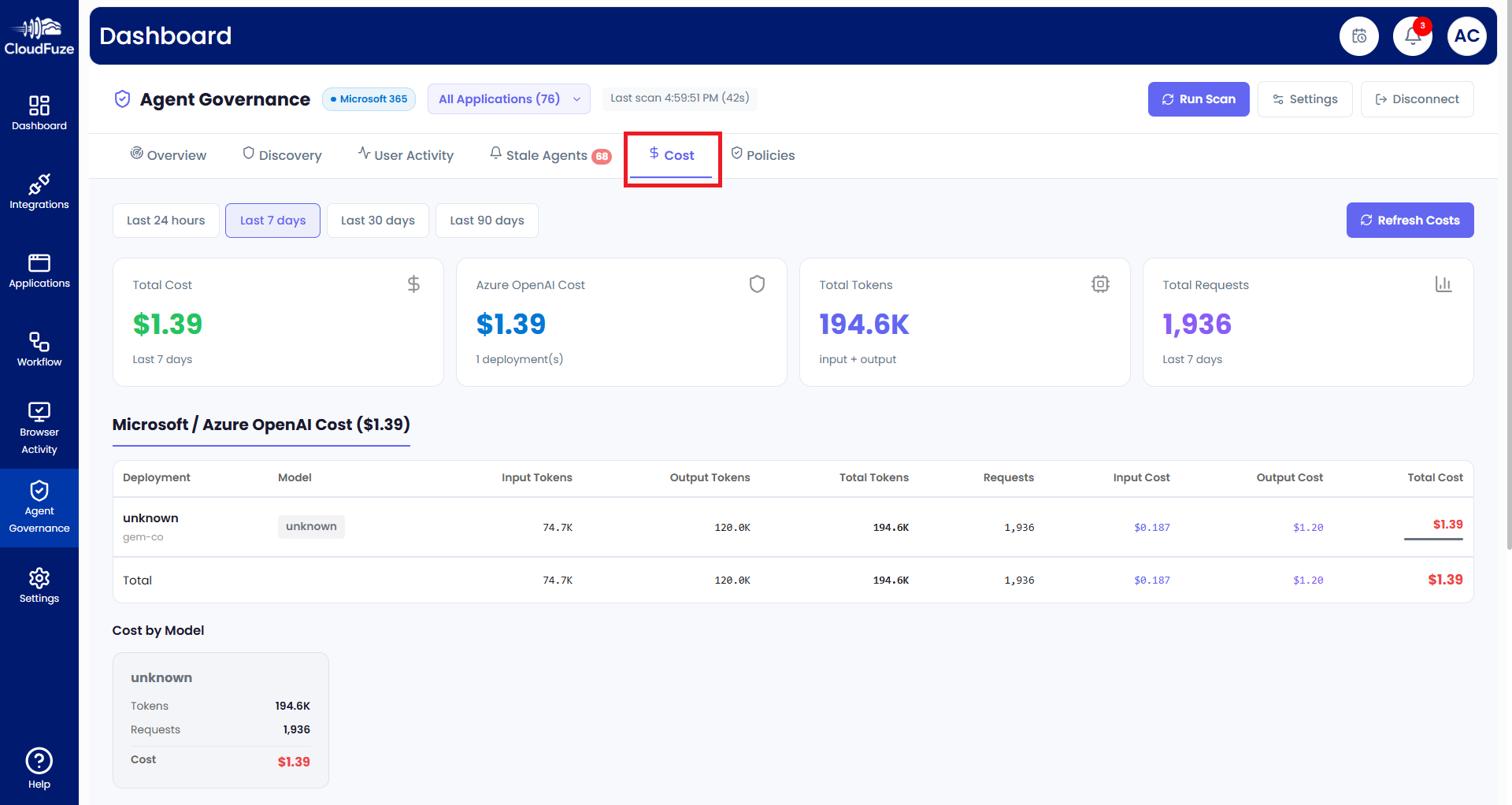Viewport: 1512px width, 805px height.
Task: Click the '1 deployment(s)' caption
Action: 520,359
